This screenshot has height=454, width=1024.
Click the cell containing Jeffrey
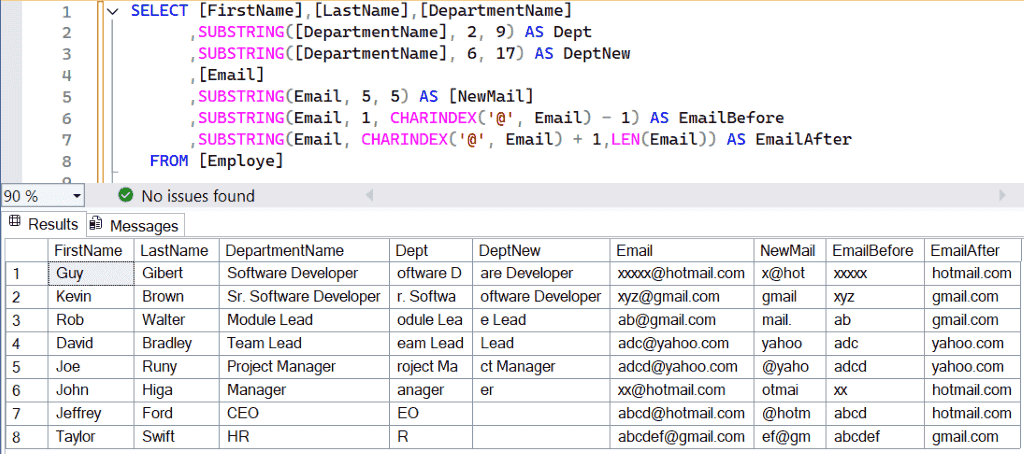click(91, 413)
